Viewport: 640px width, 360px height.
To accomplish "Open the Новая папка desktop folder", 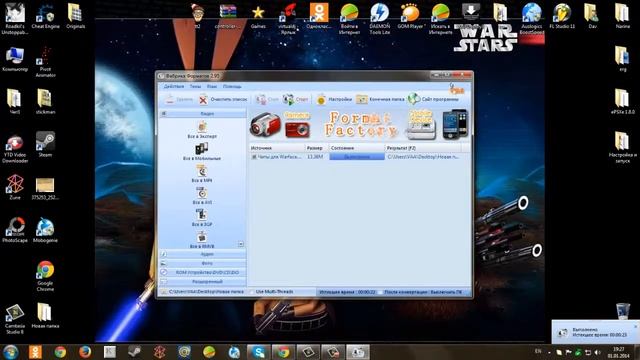I will click(x=45, y=316).
